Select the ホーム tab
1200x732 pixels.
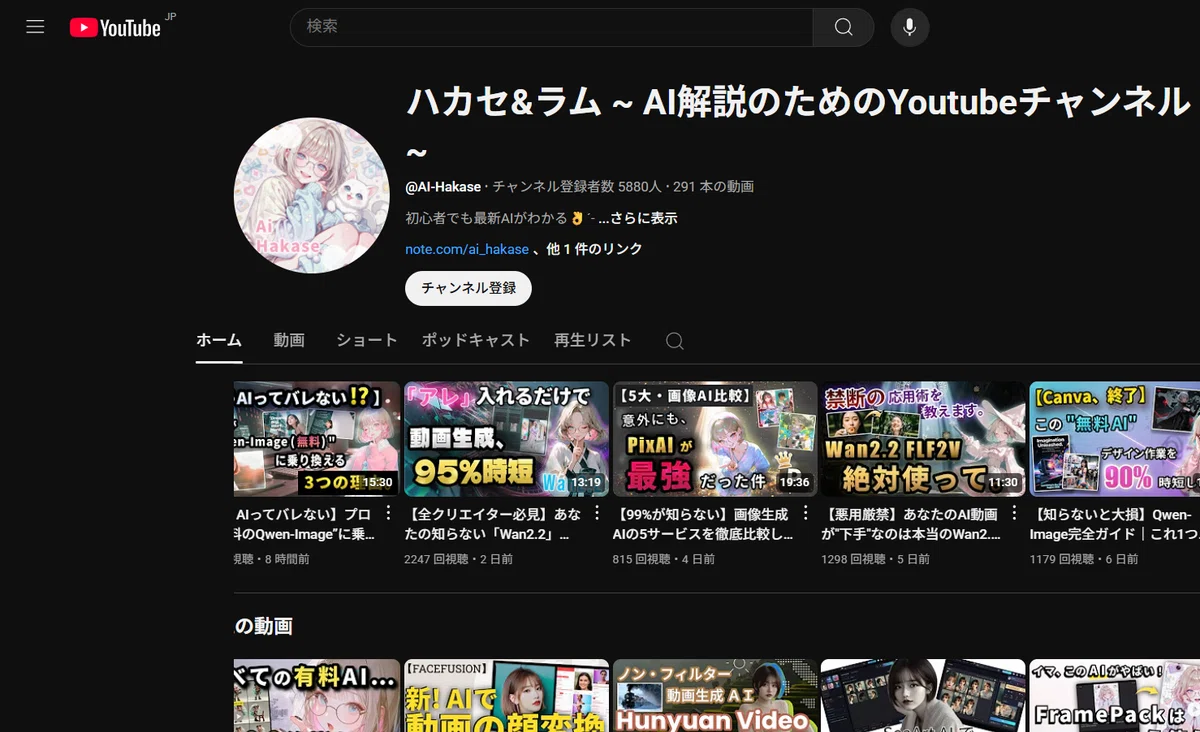coord(219,340)
